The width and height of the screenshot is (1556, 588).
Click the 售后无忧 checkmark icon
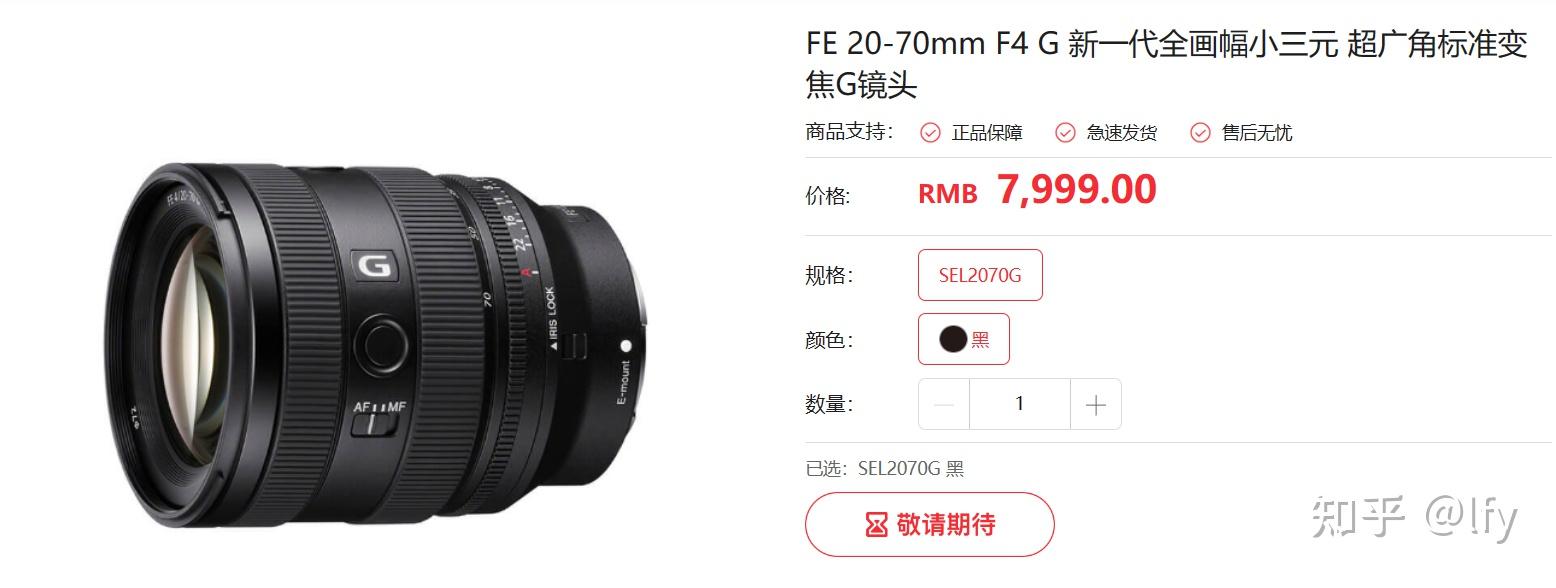(x=1200, y=133)
